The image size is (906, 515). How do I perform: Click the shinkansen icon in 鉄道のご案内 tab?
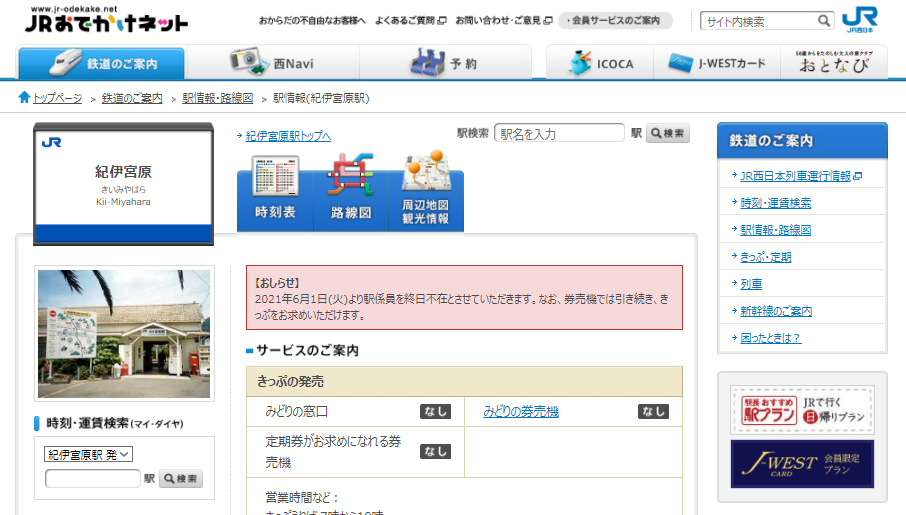(x=65, y=62)
